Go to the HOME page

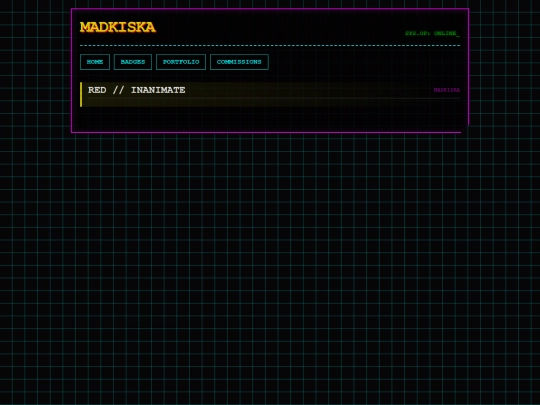pos(95,62)
